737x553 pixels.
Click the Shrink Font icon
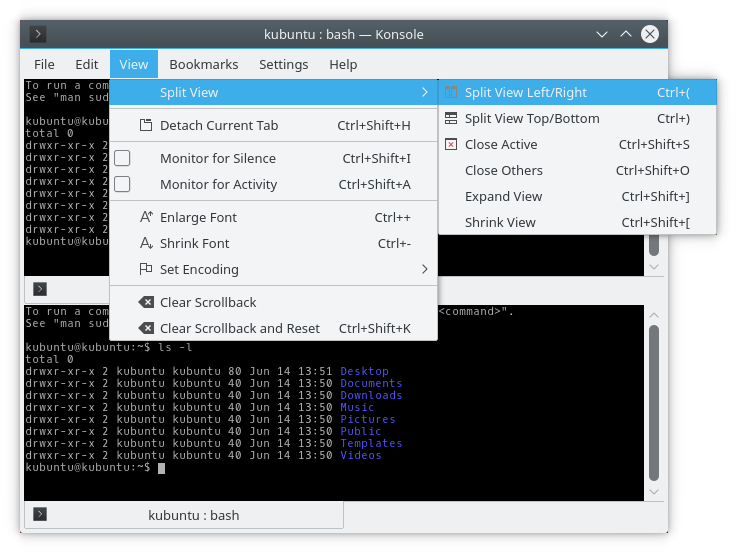146,243
